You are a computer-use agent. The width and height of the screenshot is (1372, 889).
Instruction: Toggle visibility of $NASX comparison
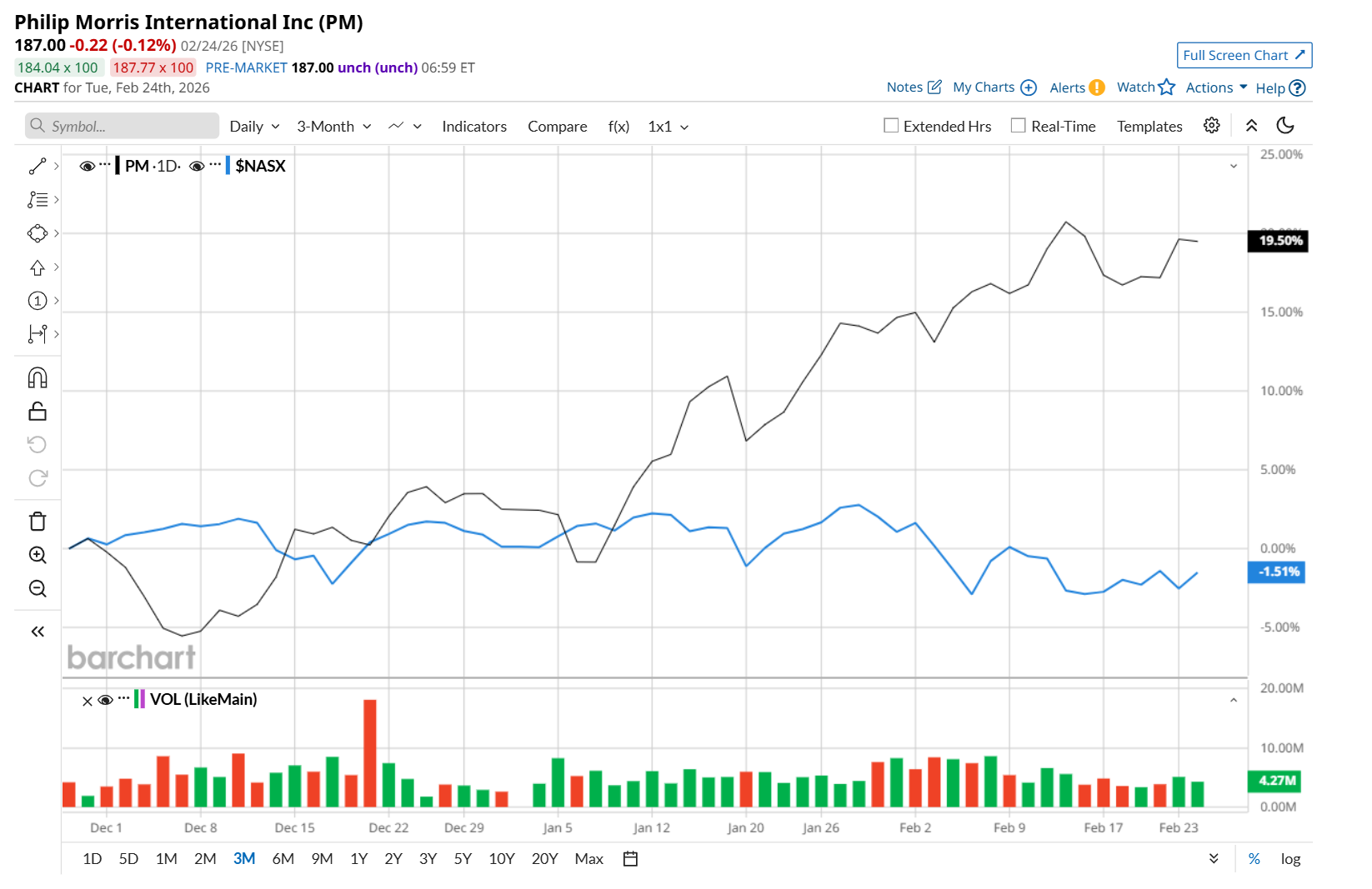[197, 167]
